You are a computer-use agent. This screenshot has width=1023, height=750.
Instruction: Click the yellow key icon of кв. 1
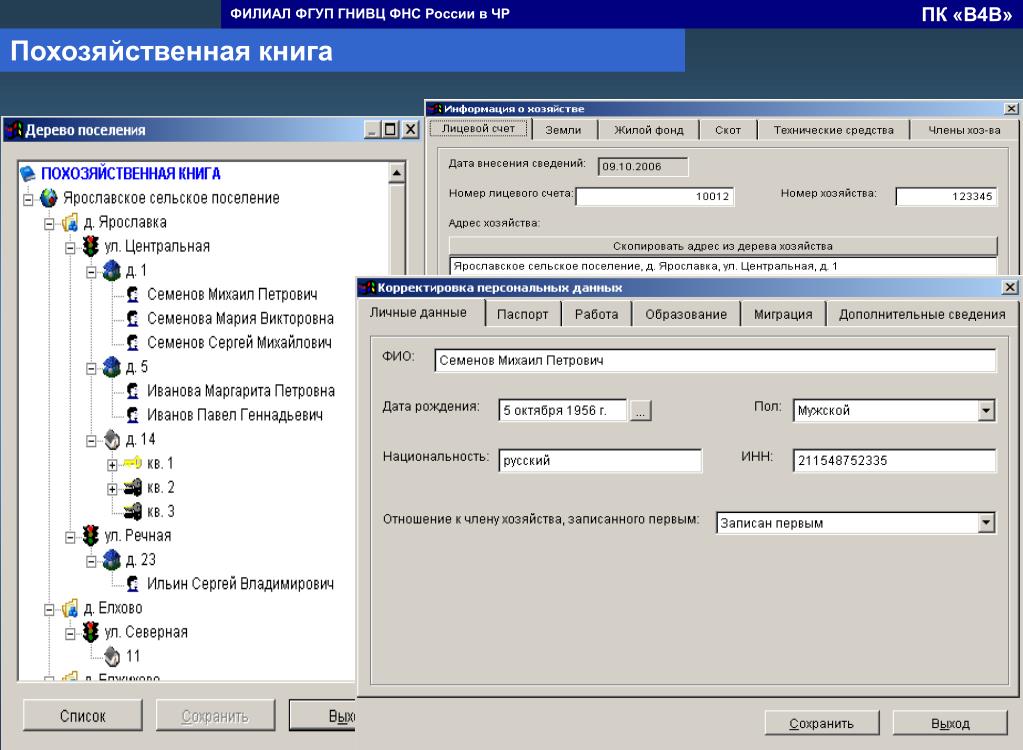point(132,464)
